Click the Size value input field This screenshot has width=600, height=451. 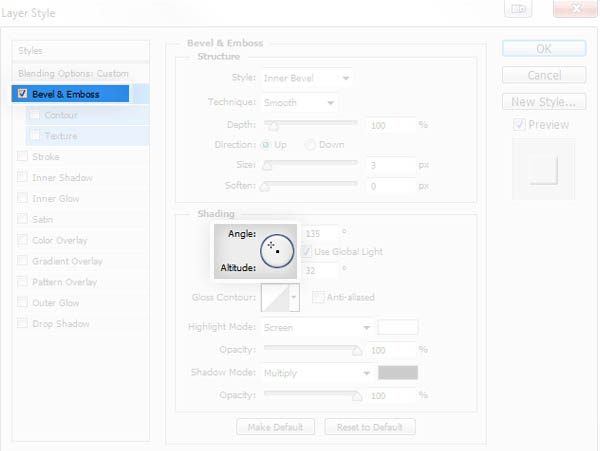pos(391,165)
